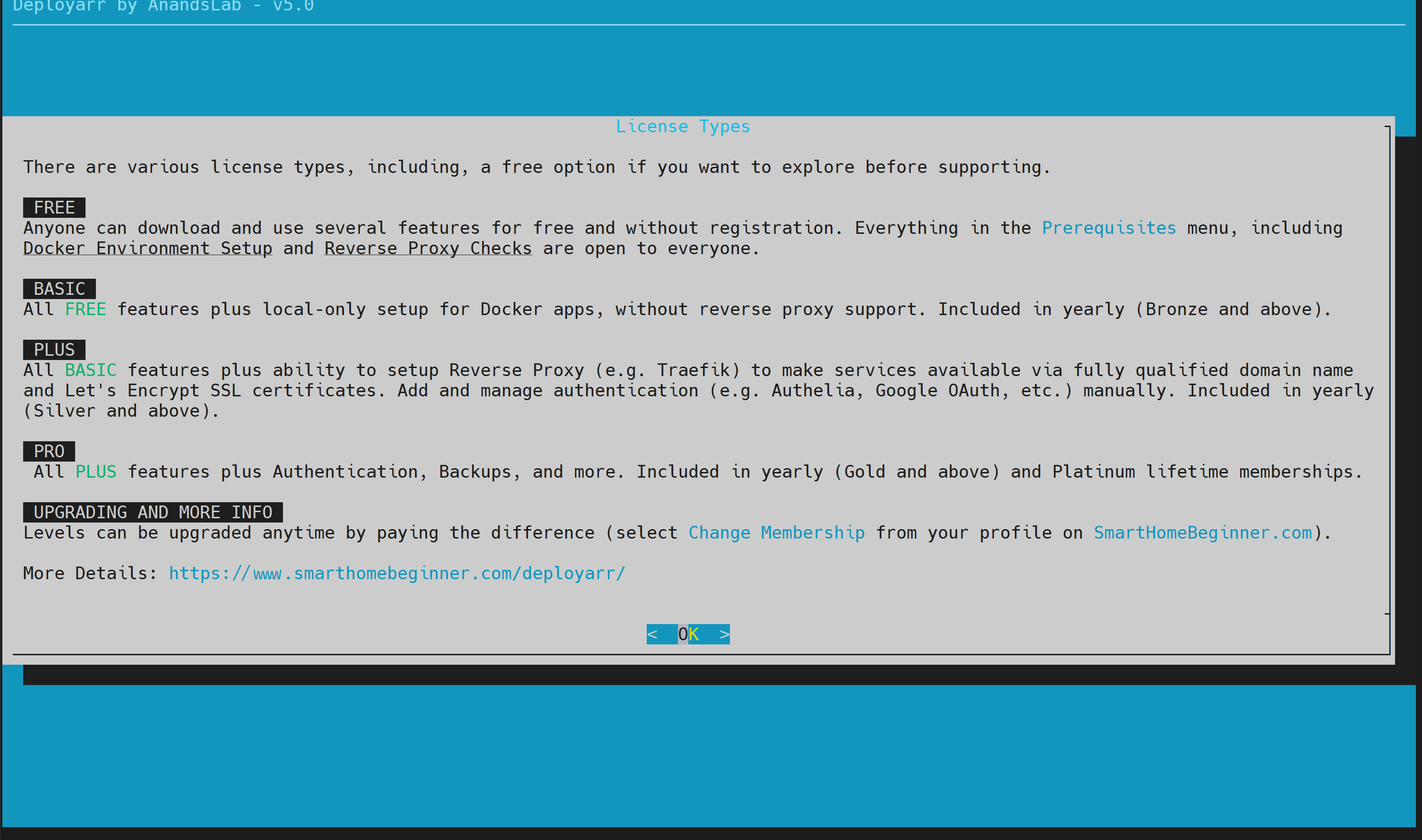This screenshot has height=840, width=1422.
Task: Click the PLUS license tier icon
Action: click(x=53, y=349)
